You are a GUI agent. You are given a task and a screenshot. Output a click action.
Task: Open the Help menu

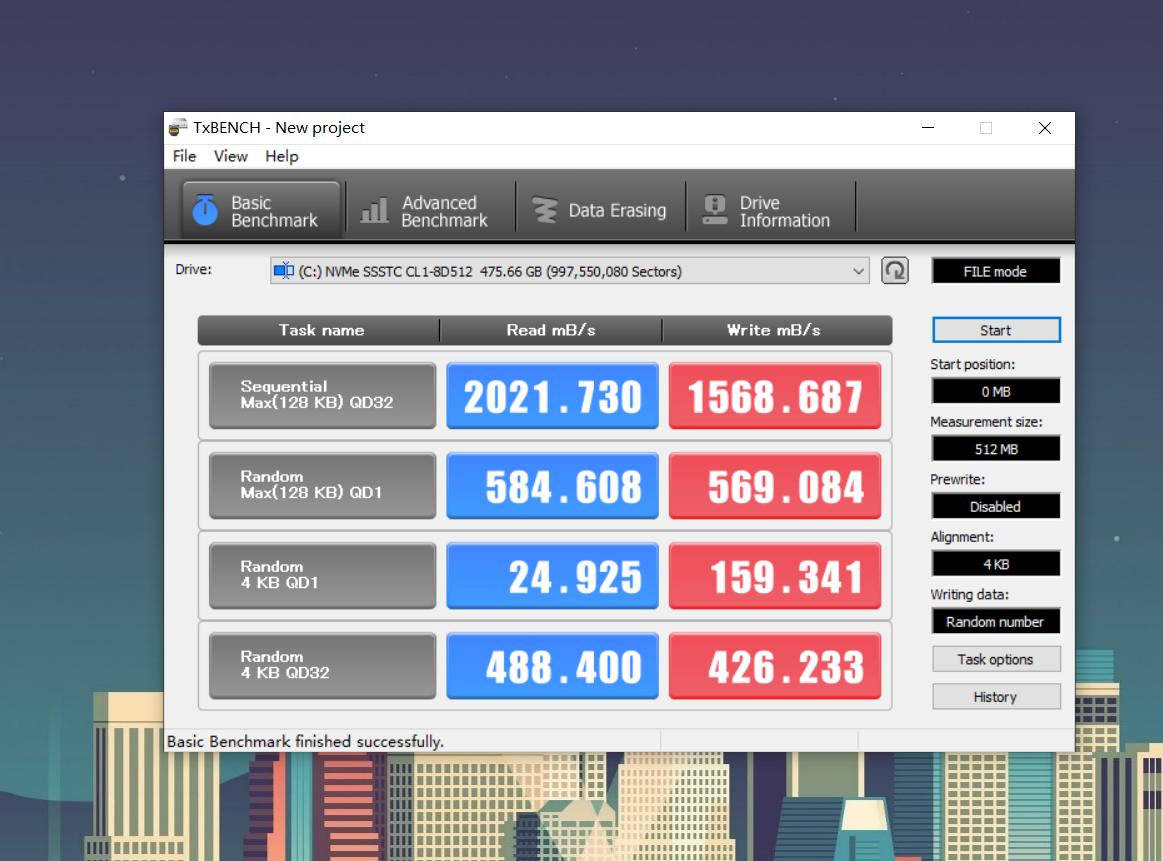click(x=282, y=156)
